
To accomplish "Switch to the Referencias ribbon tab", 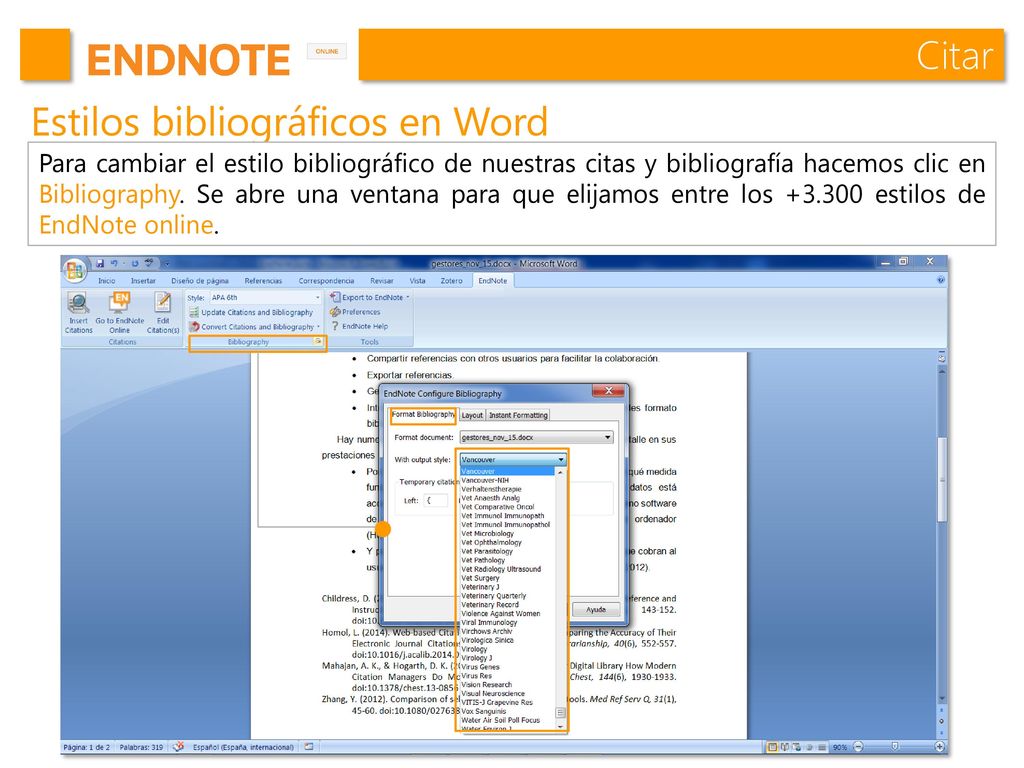I will pyautogui.click(x=263, y=281).
